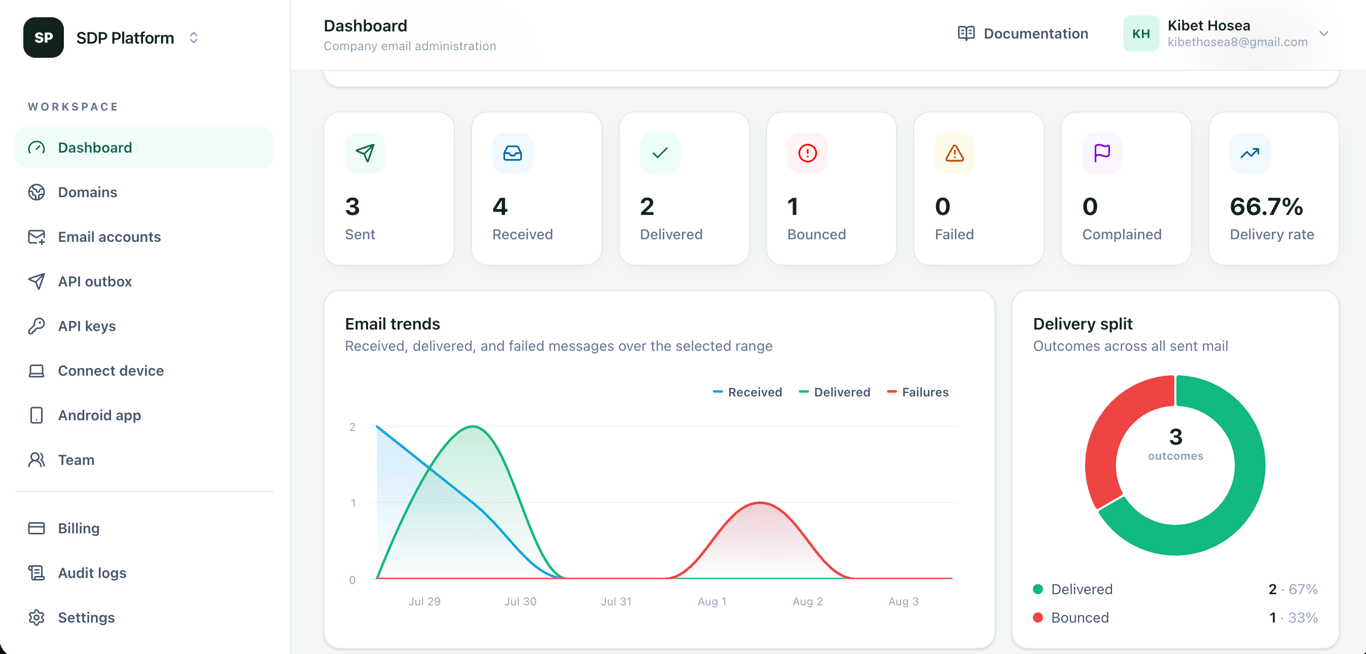Image resolution: width=1366 pixels, height=654 pixels.
Task: Click the Delivered checkmark icon
Action: pos(660,153)
